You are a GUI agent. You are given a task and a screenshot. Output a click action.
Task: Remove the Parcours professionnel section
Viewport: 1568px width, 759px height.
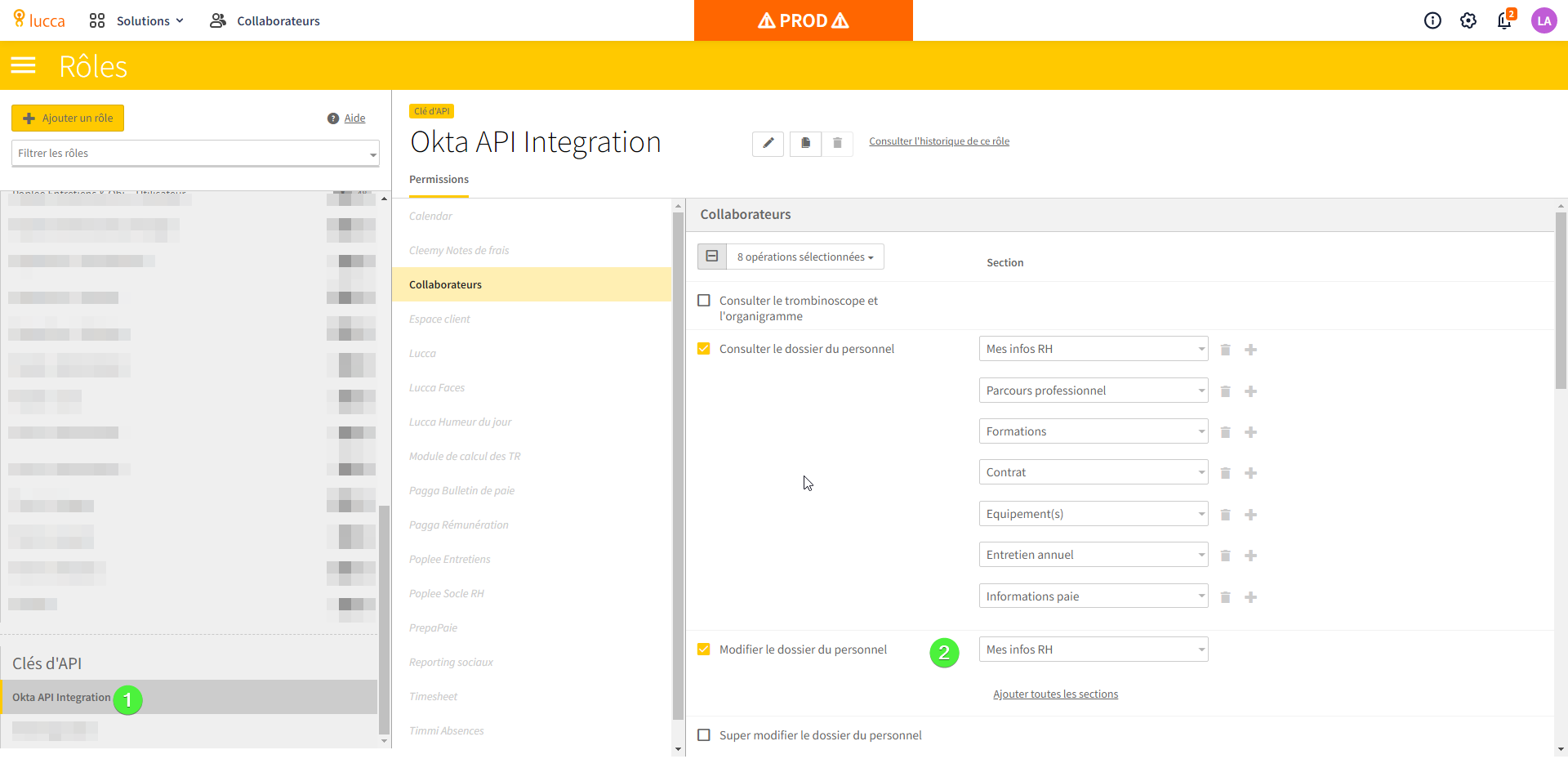pyautogui.click(x=1225, y=391)
